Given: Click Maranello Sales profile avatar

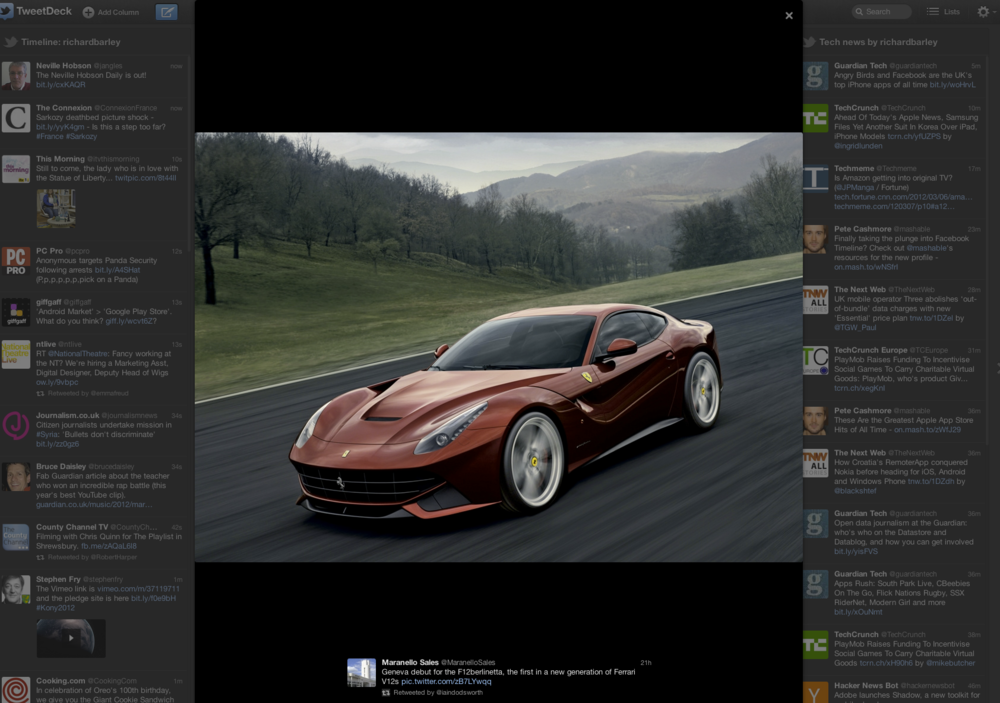Looking at the screenshot, I should click(361, 672).
